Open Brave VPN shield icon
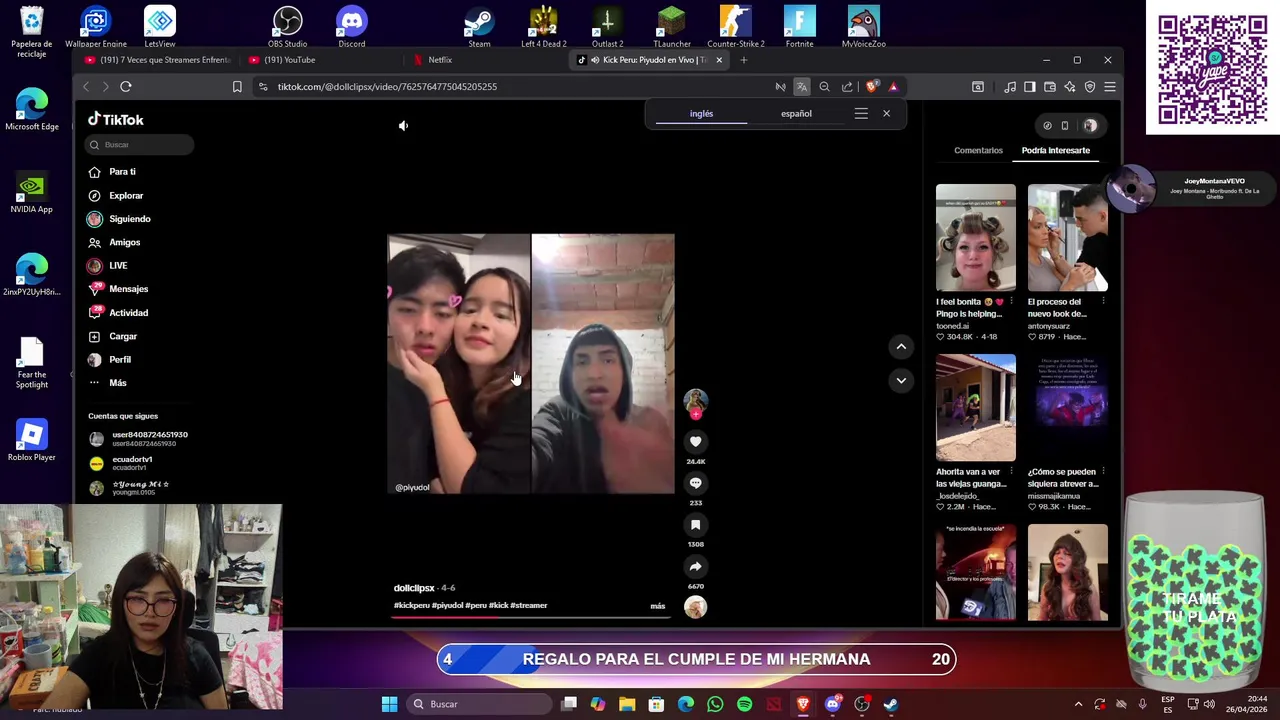Screen dimensions: 1280x720 coord(1090,87)
